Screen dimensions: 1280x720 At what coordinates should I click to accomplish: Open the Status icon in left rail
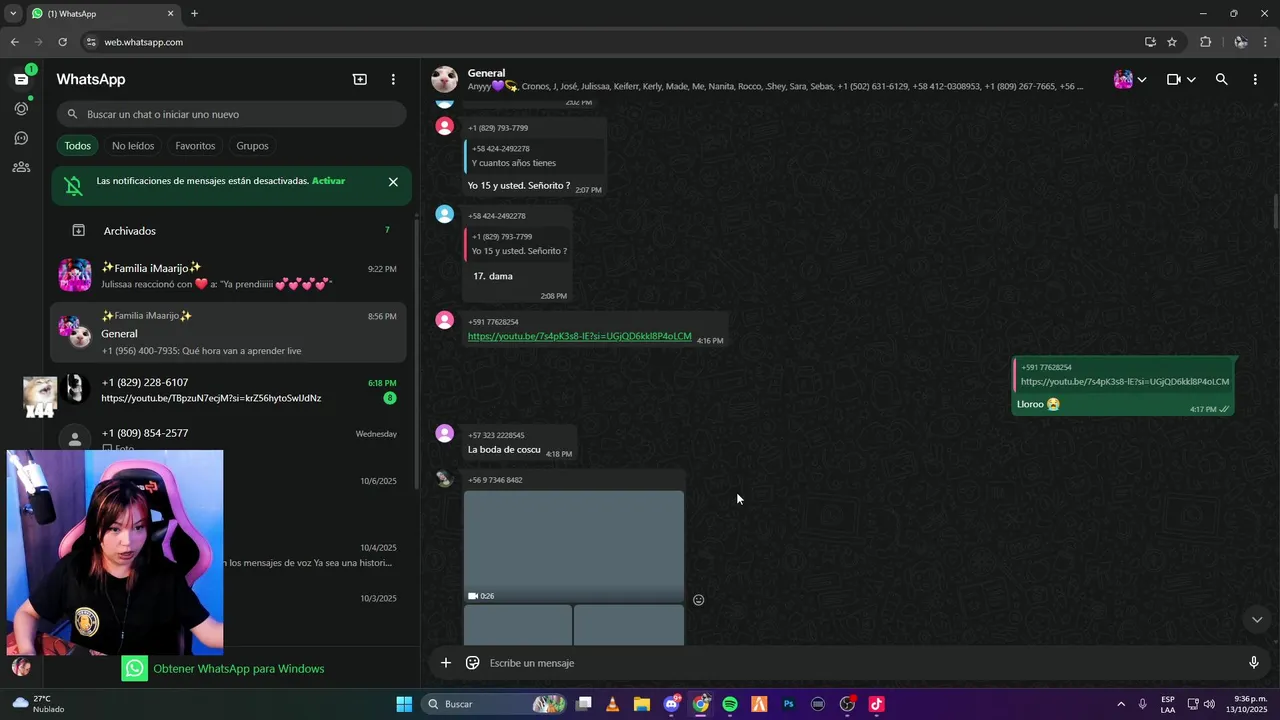click(x=21, y=108)
